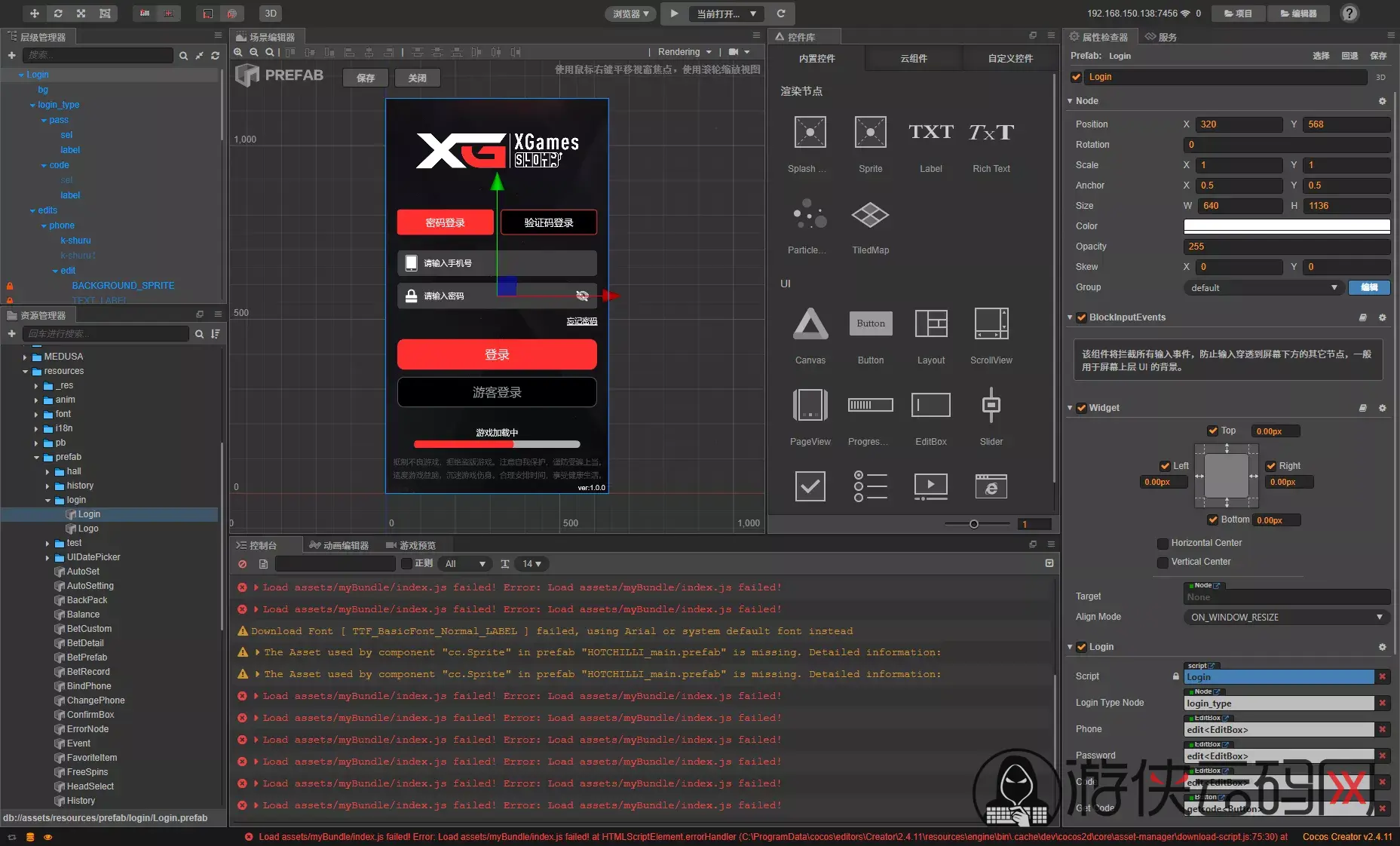Close the prefab editing mode
The height and width of the screenshot is (846, 1400).
418,78
